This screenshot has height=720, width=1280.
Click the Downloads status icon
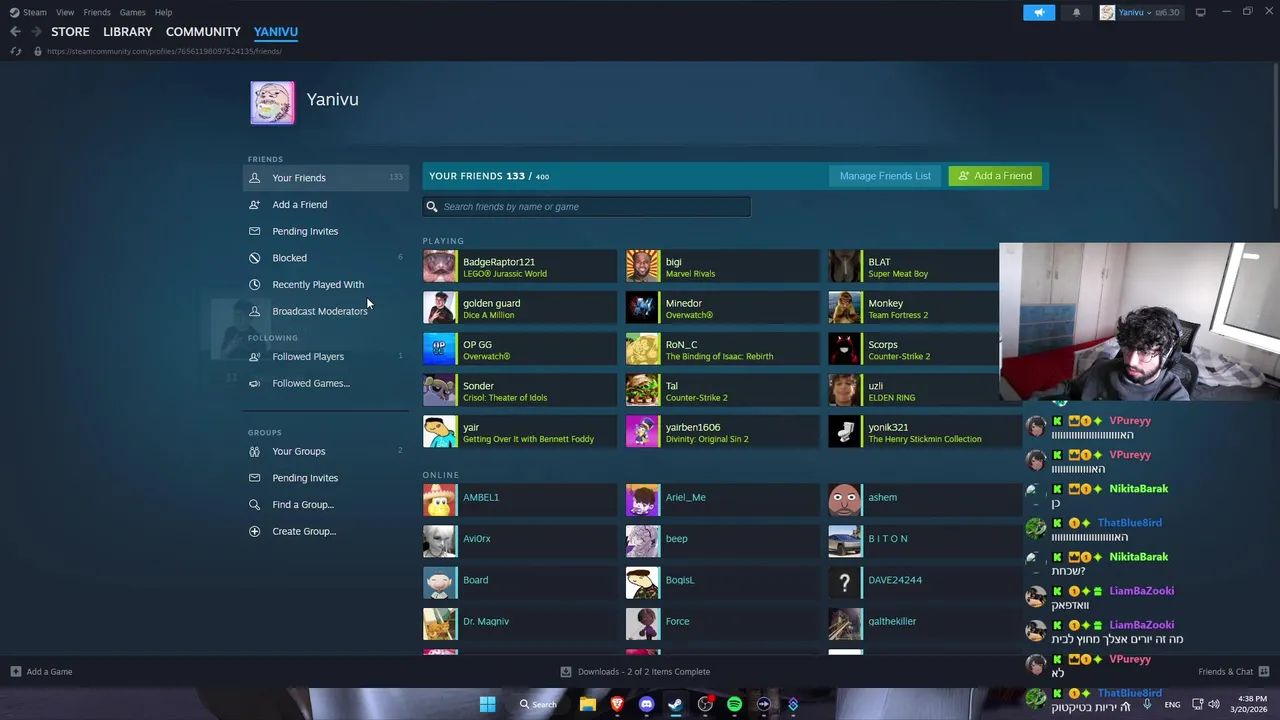coord(565,672)
